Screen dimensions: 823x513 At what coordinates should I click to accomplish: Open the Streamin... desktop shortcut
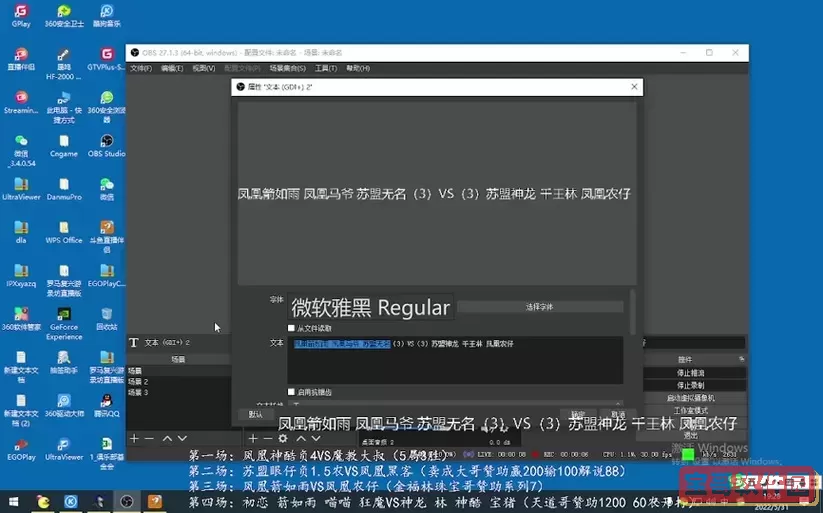[21, 102]
